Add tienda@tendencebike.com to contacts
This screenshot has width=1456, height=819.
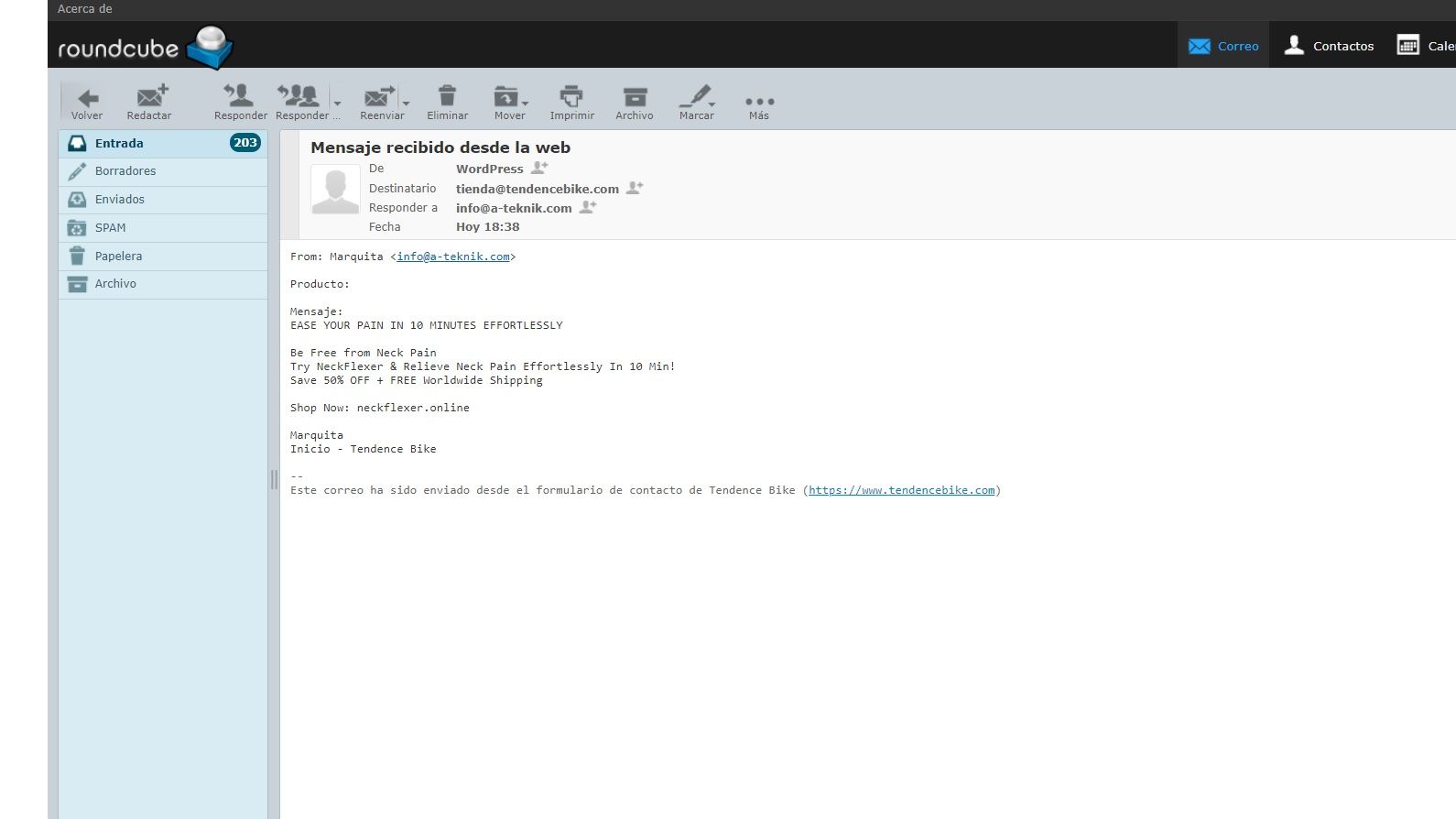[x=635, y=188]
